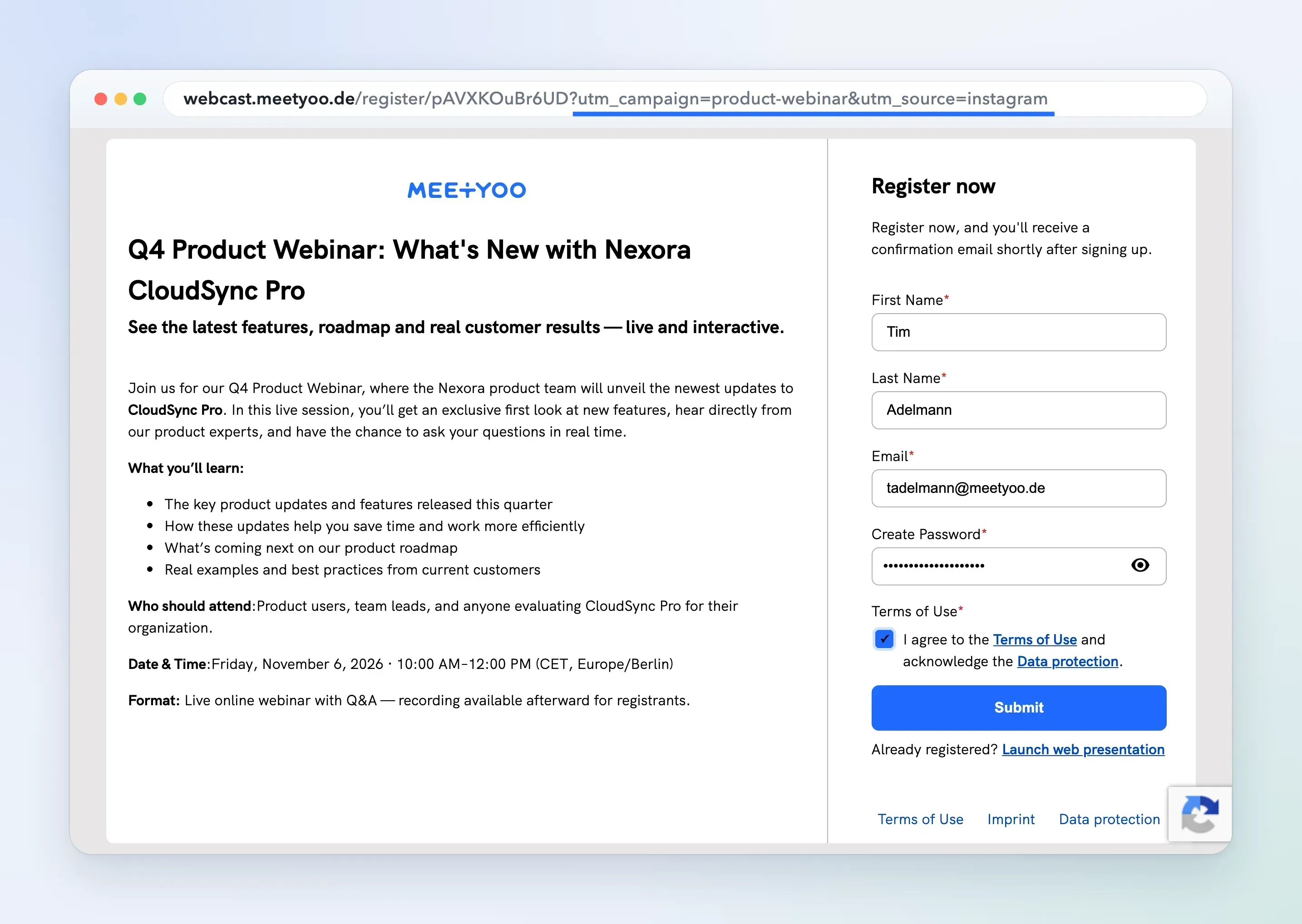This screenshot has height=924, width=1302.
Task: Open the footer Imprint link
Action: (x=1011, y=819)
